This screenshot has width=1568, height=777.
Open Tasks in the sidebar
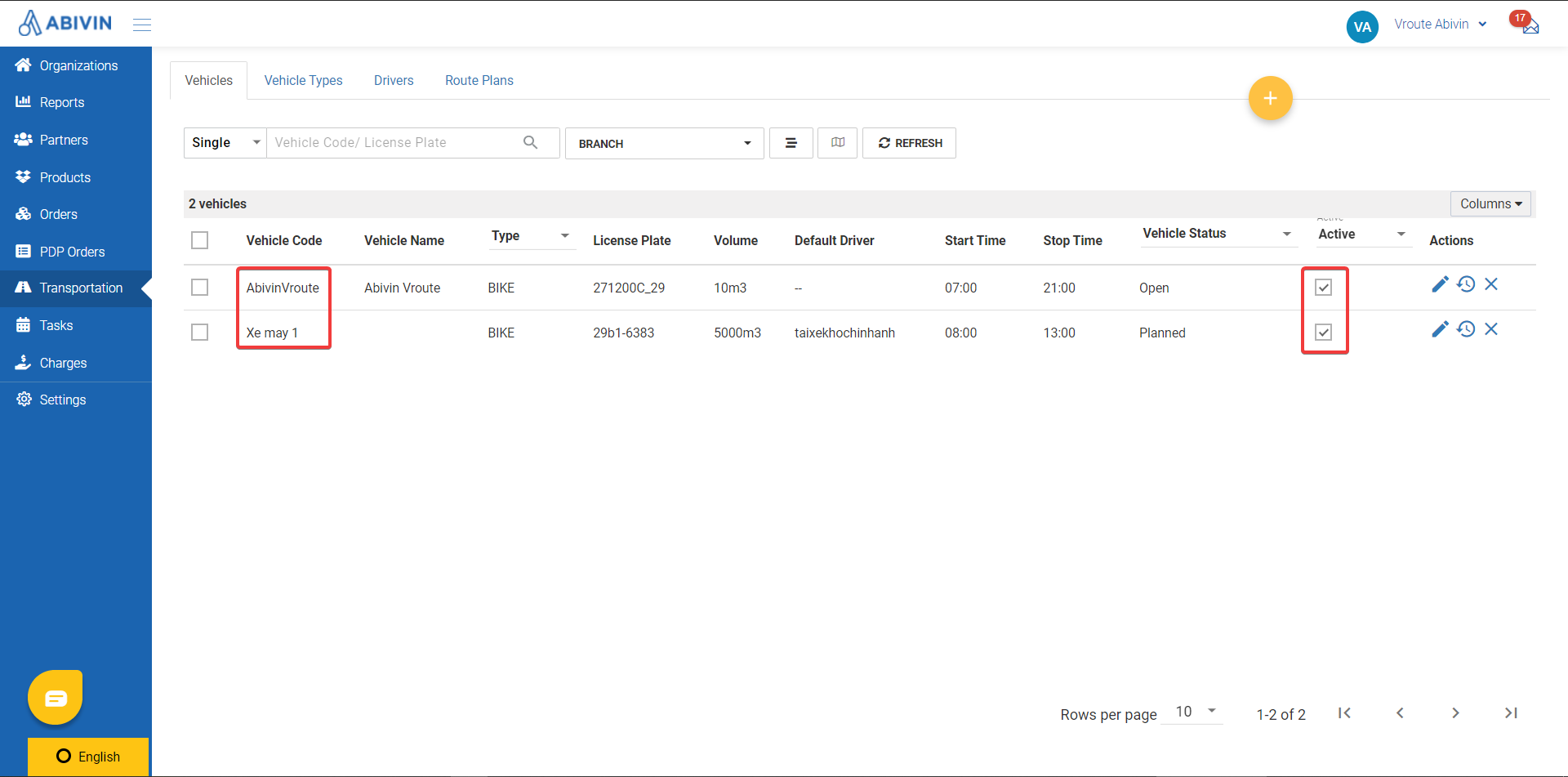pos(76,325)
